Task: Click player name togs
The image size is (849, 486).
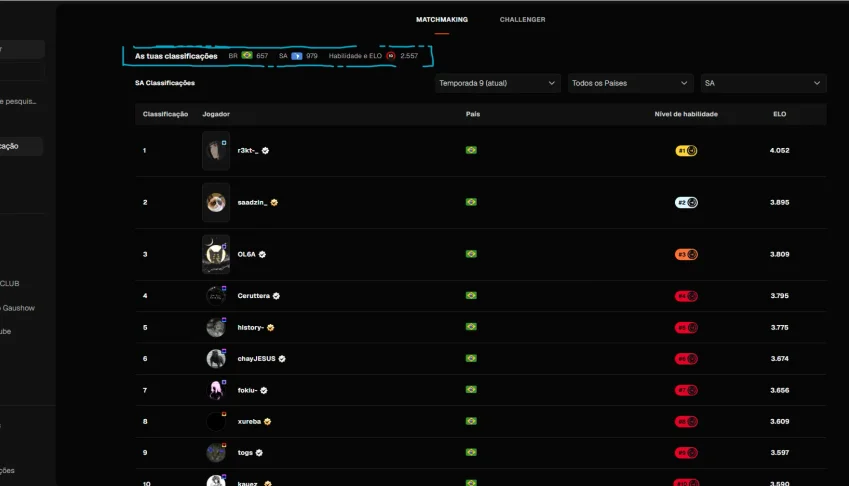Action: click(245, 452)
